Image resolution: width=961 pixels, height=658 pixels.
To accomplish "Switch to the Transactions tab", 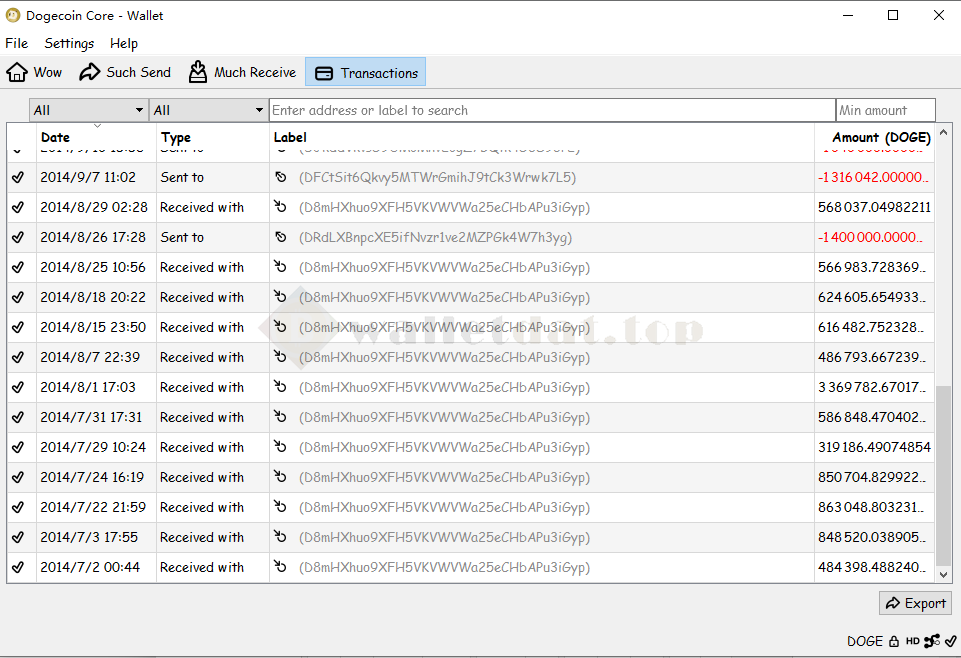I will (366, 72).
